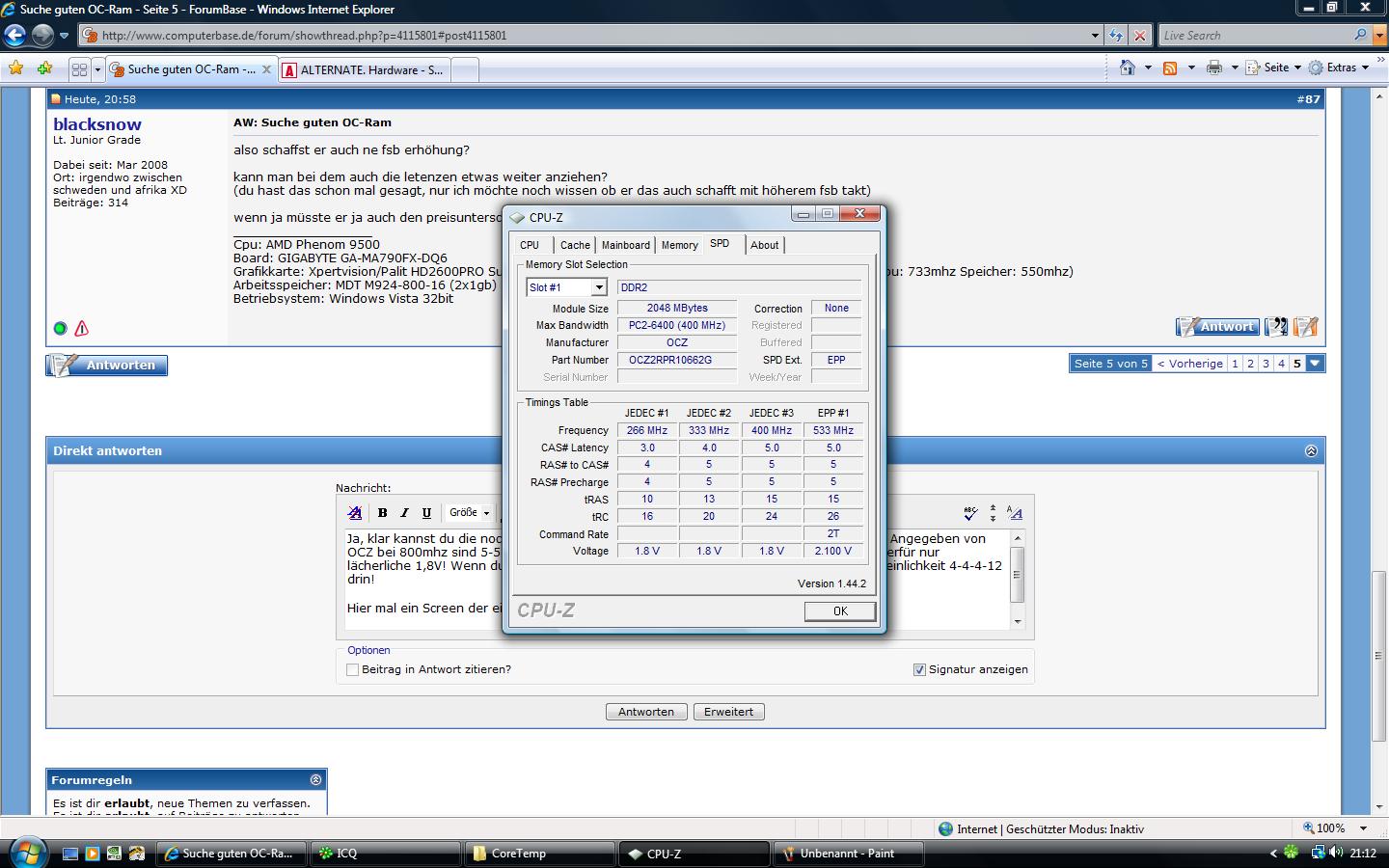
Task: Click the Erweitert button
Action: [x=728, y=712]
